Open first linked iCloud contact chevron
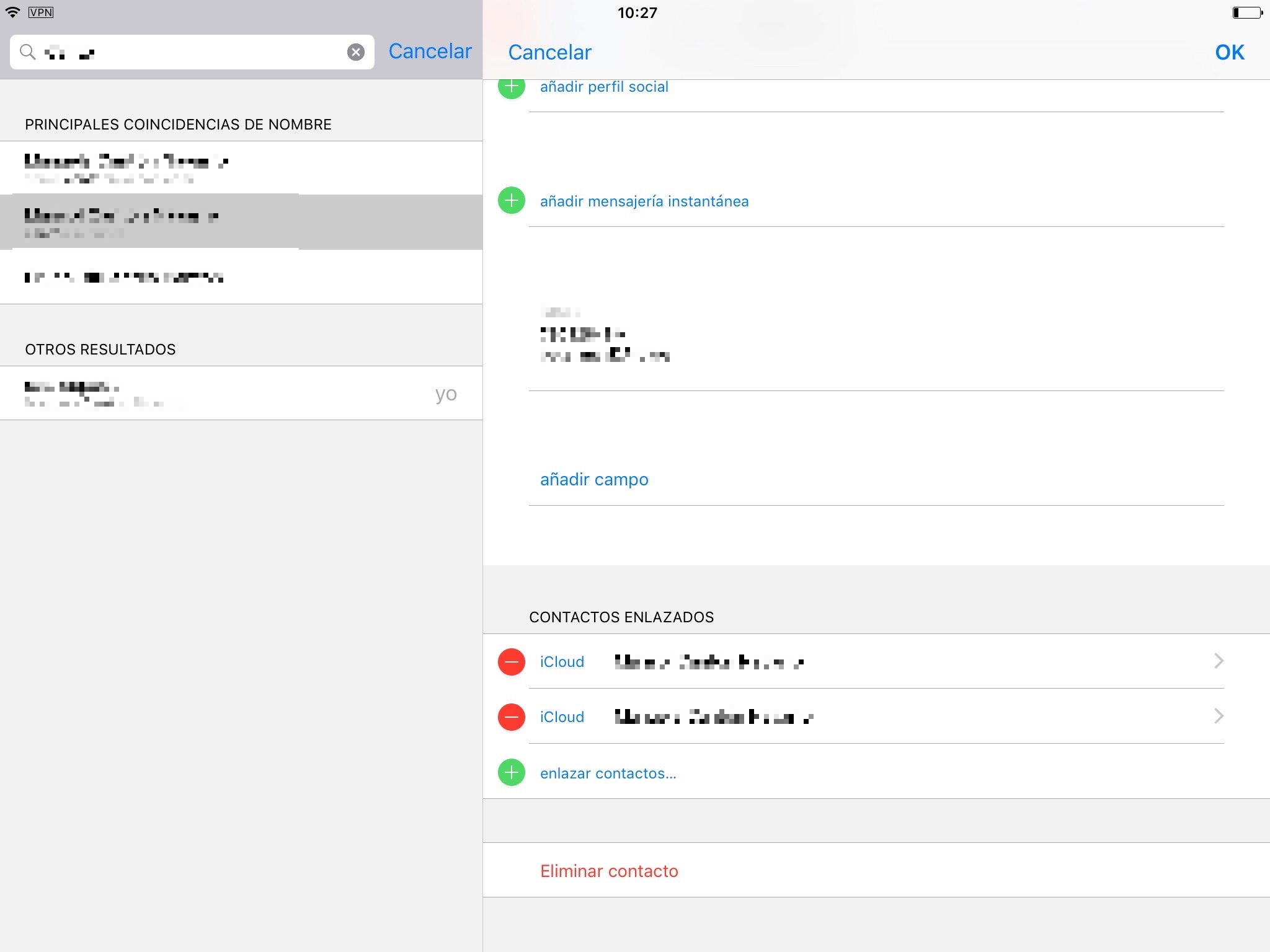The image size is (1270, 952). [x=1218, y=661]
